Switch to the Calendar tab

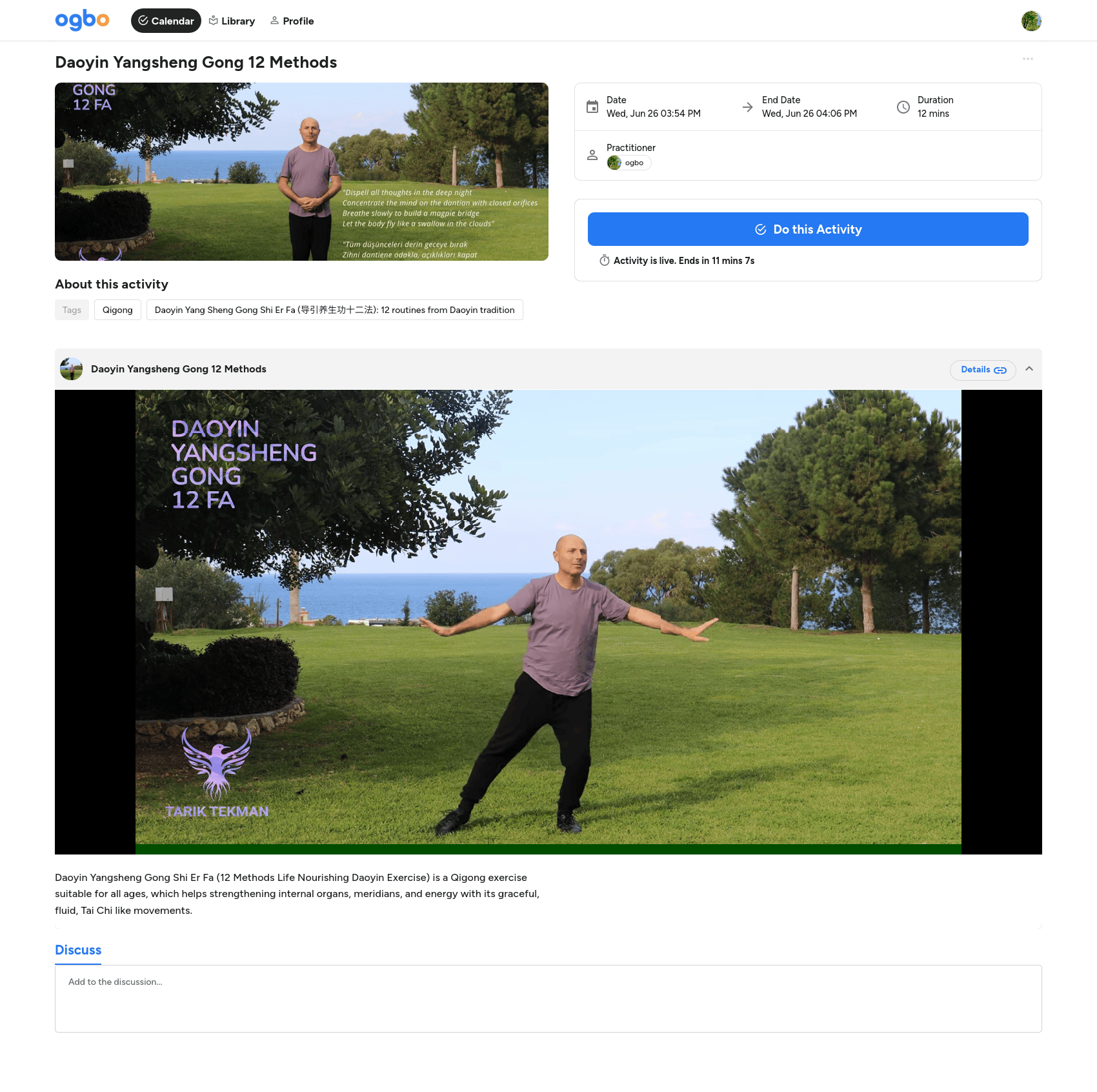click(x=166, y=21)
